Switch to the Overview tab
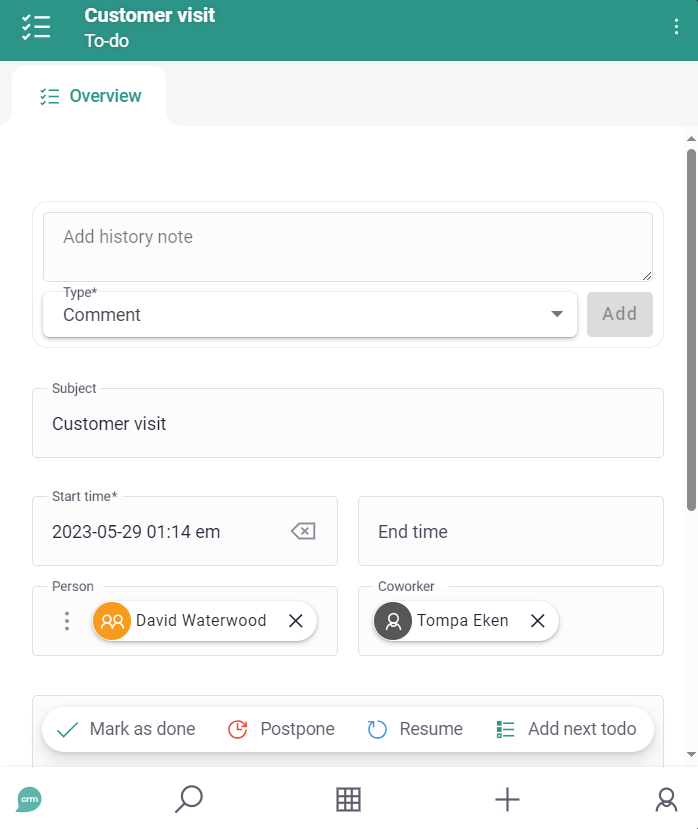Viewport: 698px width, 829px height. pos(89,96)
